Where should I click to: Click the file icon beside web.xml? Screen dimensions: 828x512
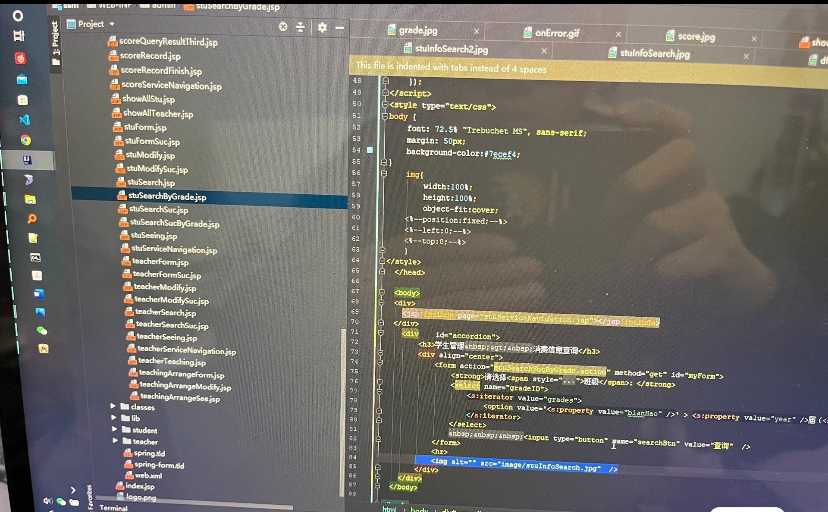129,475
